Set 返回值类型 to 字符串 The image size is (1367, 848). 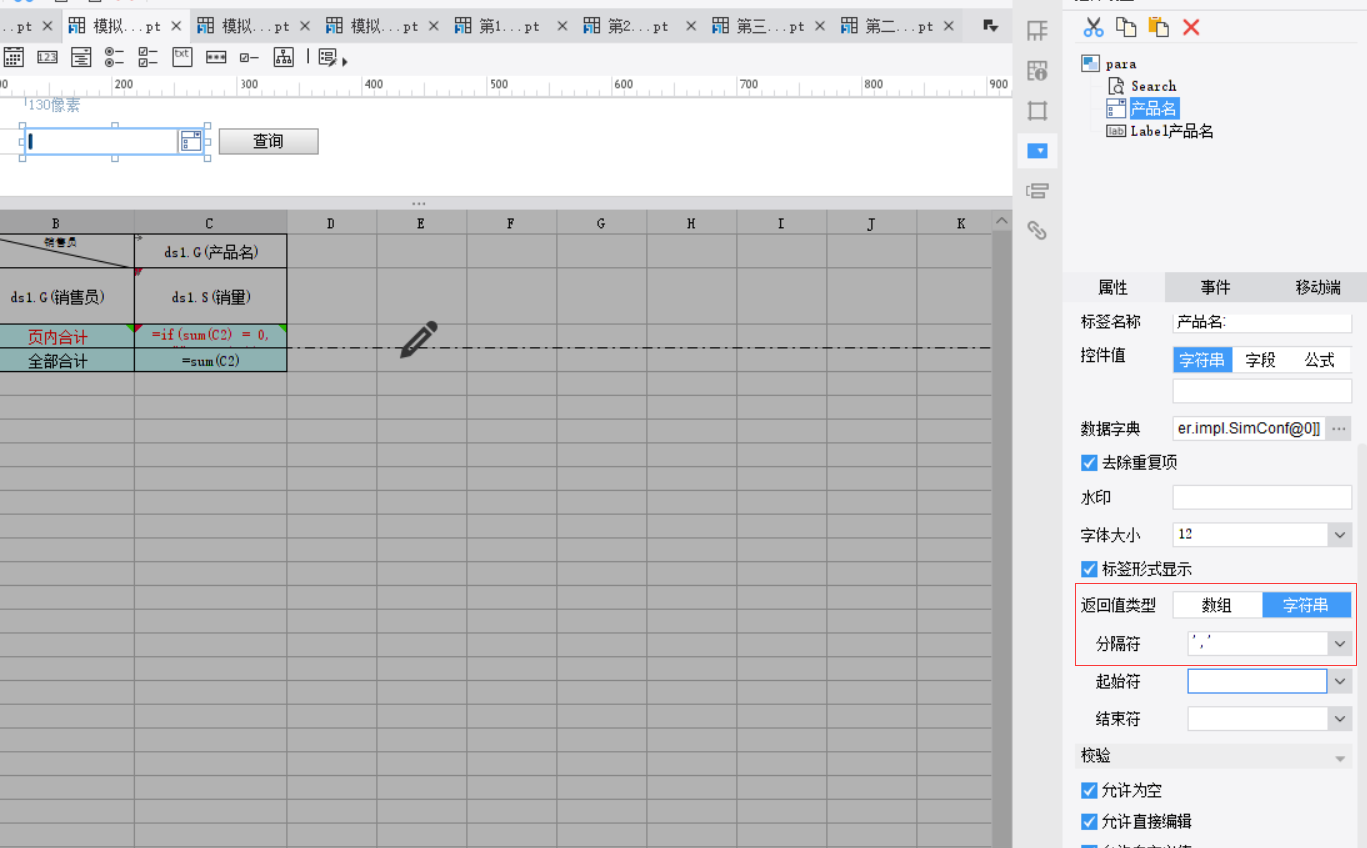point(1306,605)
